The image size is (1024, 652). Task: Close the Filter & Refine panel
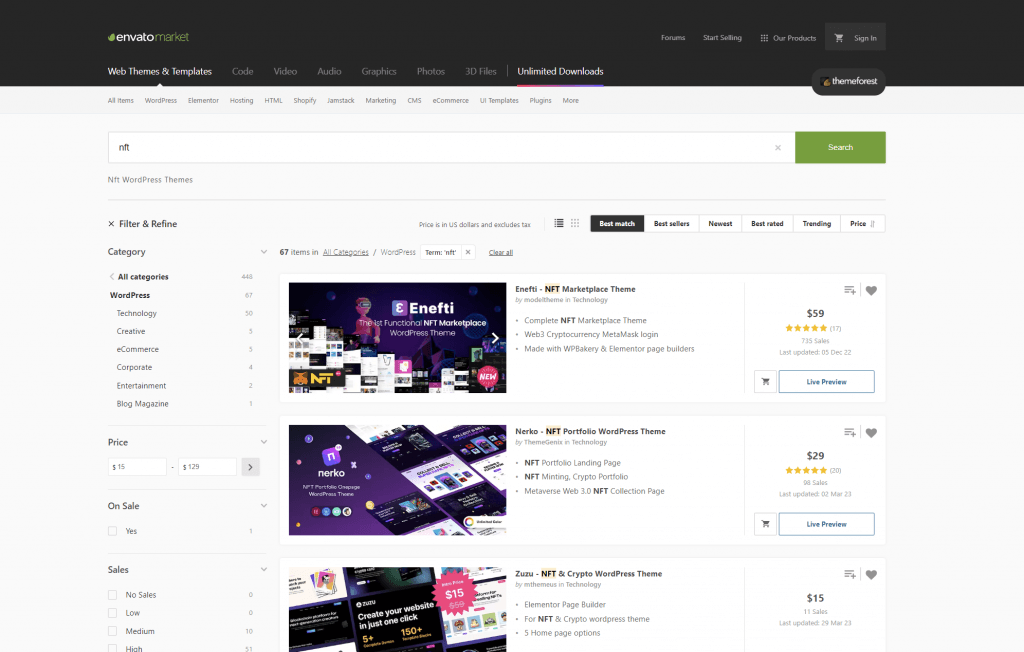[x=111, y=223]
